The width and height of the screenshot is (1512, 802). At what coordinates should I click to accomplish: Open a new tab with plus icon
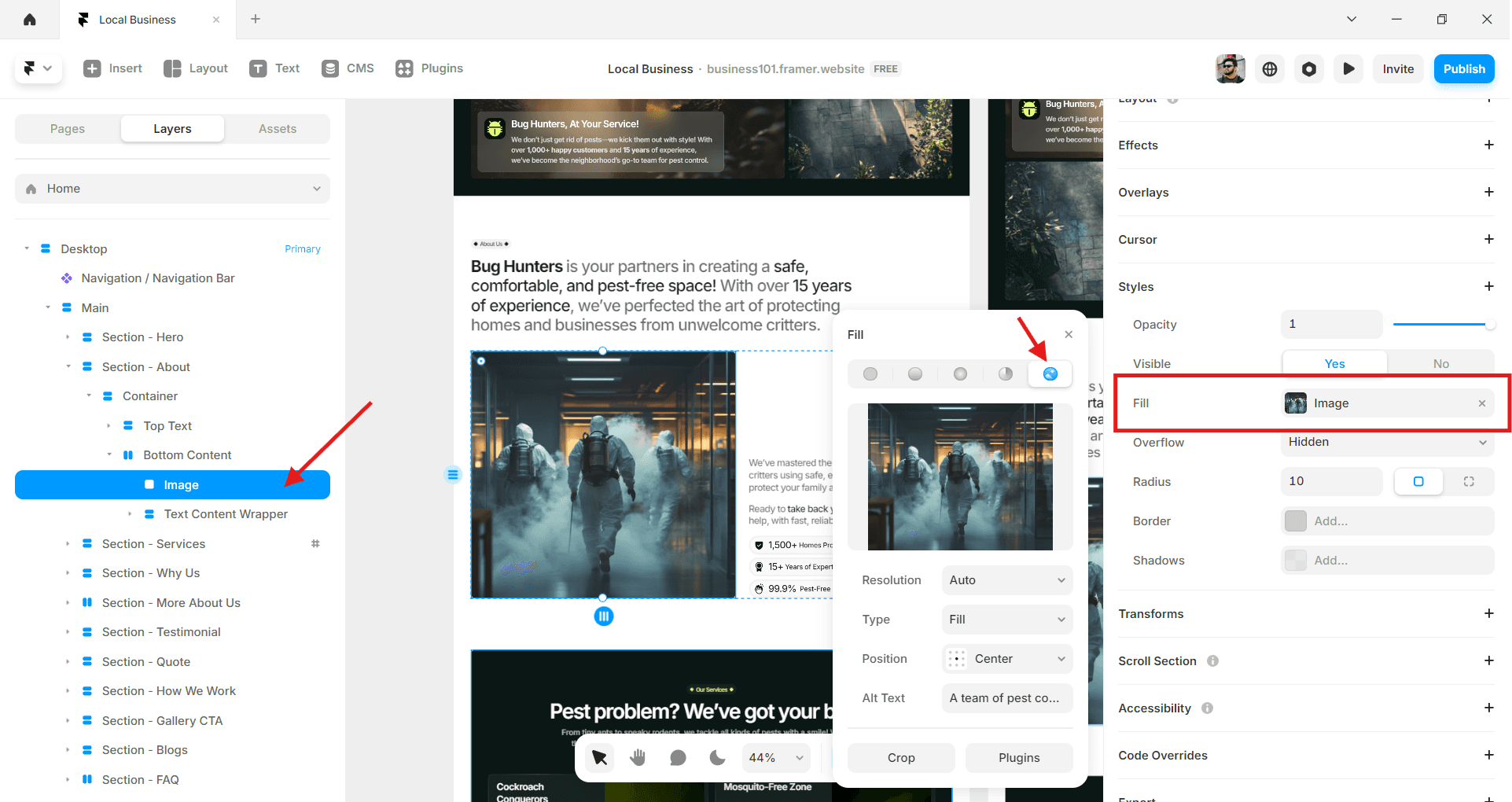256,19
